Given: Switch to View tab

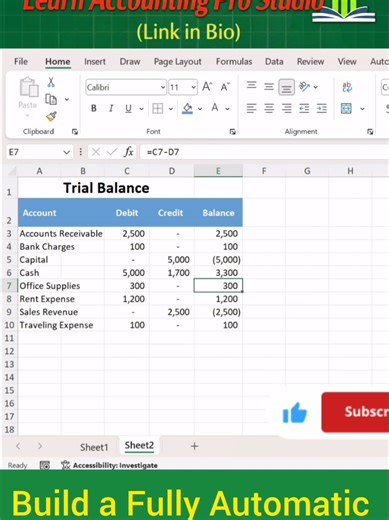Looking at the screenshot, I should 347,62.
